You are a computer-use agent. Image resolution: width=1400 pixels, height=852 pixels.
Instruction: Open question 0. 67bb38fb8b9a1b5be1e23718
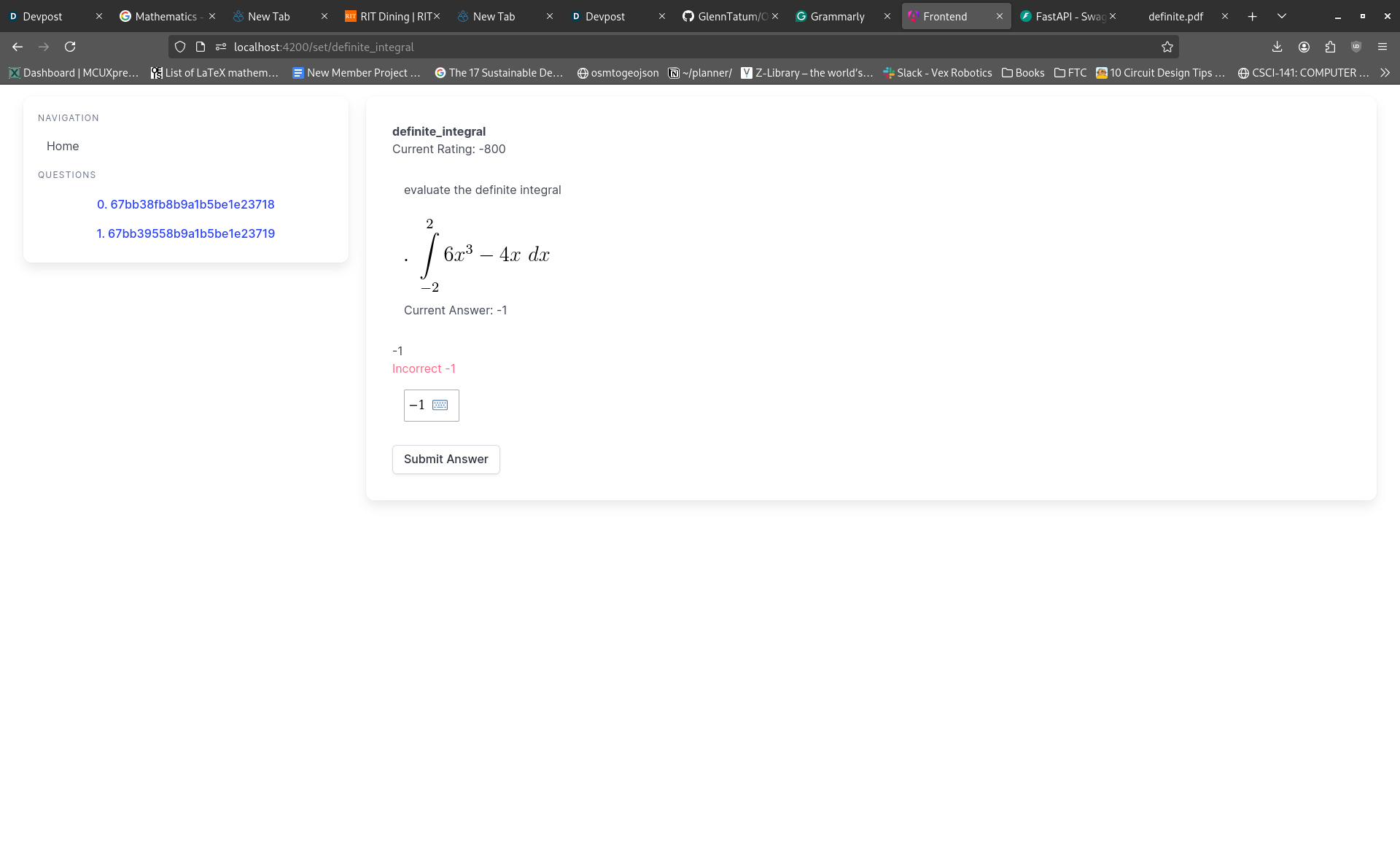(185, 204)
